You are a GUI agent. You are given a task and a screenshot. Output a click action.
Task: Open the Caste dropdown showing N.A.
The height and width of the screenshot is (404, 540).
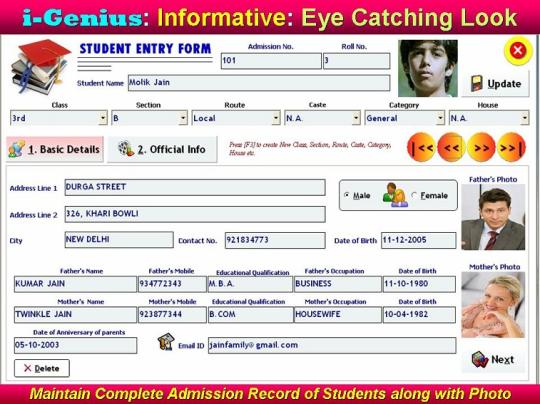322,118
